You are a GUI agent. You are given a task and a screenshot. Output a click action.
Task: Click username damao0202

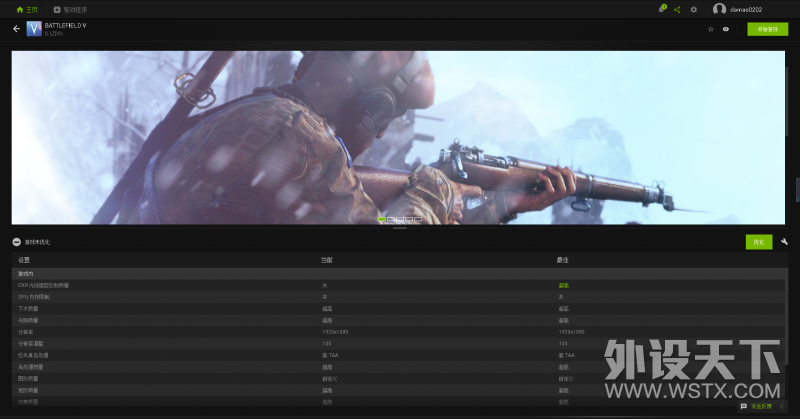746,10
